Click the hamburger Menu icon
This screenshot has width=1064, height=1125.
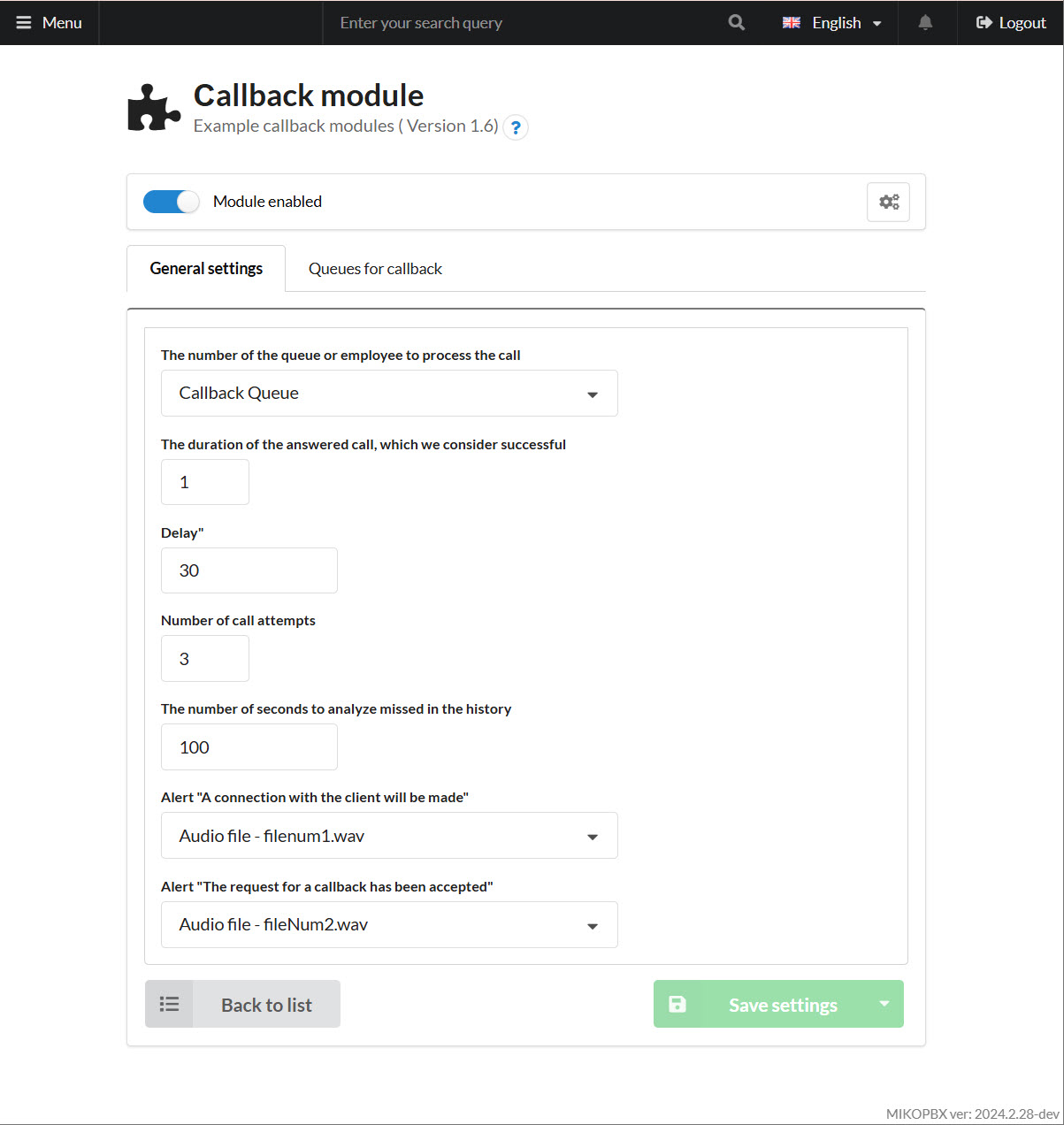pos(24,23)
